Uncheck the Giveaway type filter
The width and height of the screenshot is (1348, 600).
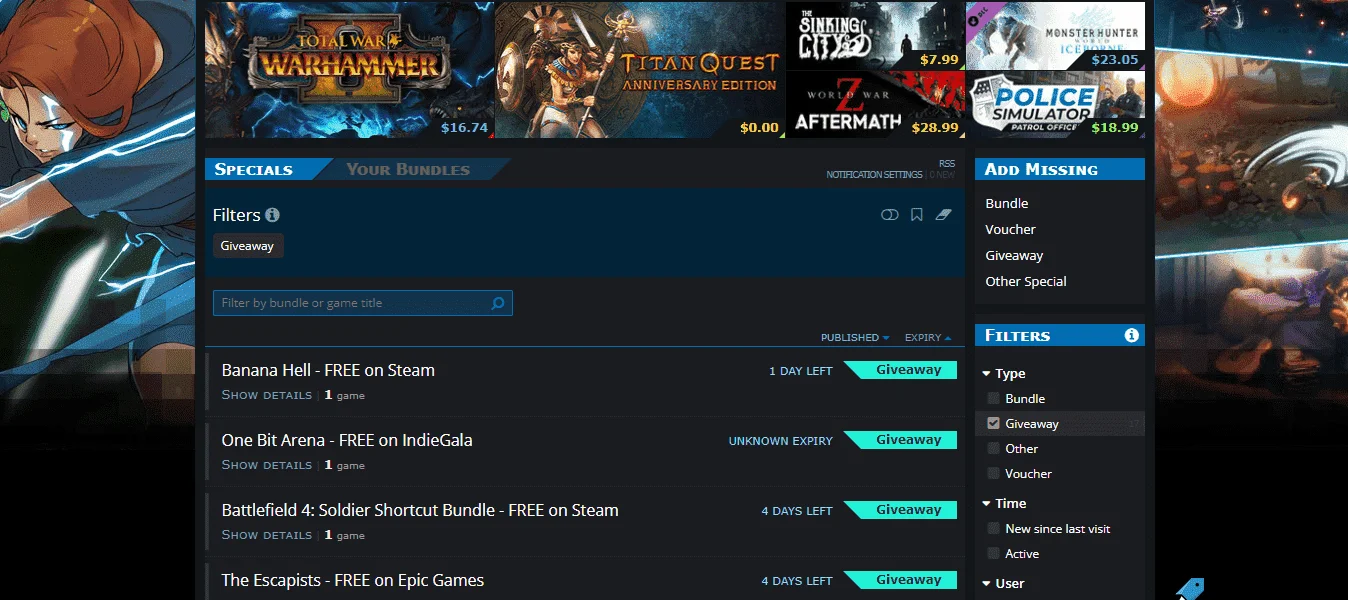[x=993, y=423]
